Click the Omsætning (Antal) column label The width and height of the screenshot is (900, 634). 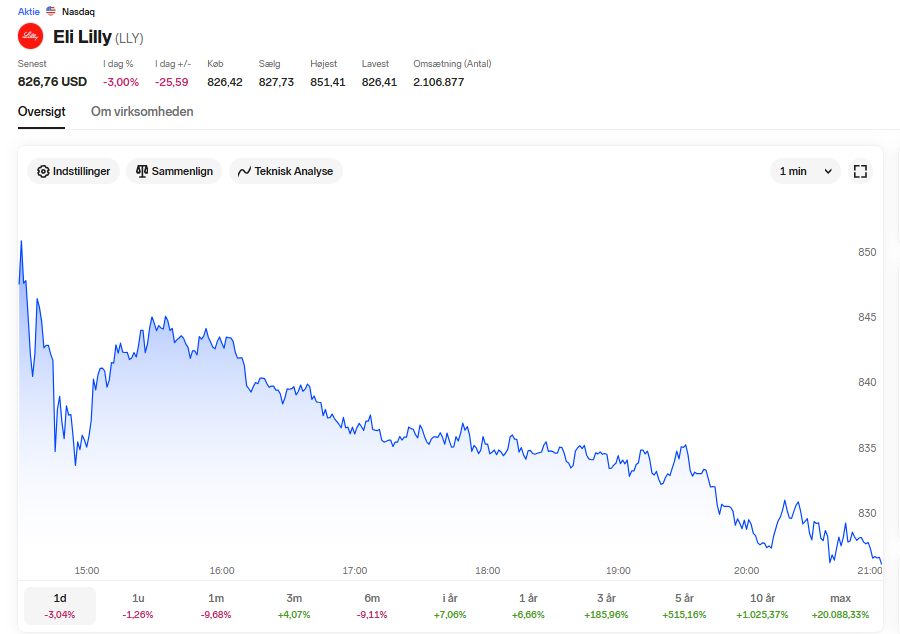pyautogui.click(x=452, y=64)
